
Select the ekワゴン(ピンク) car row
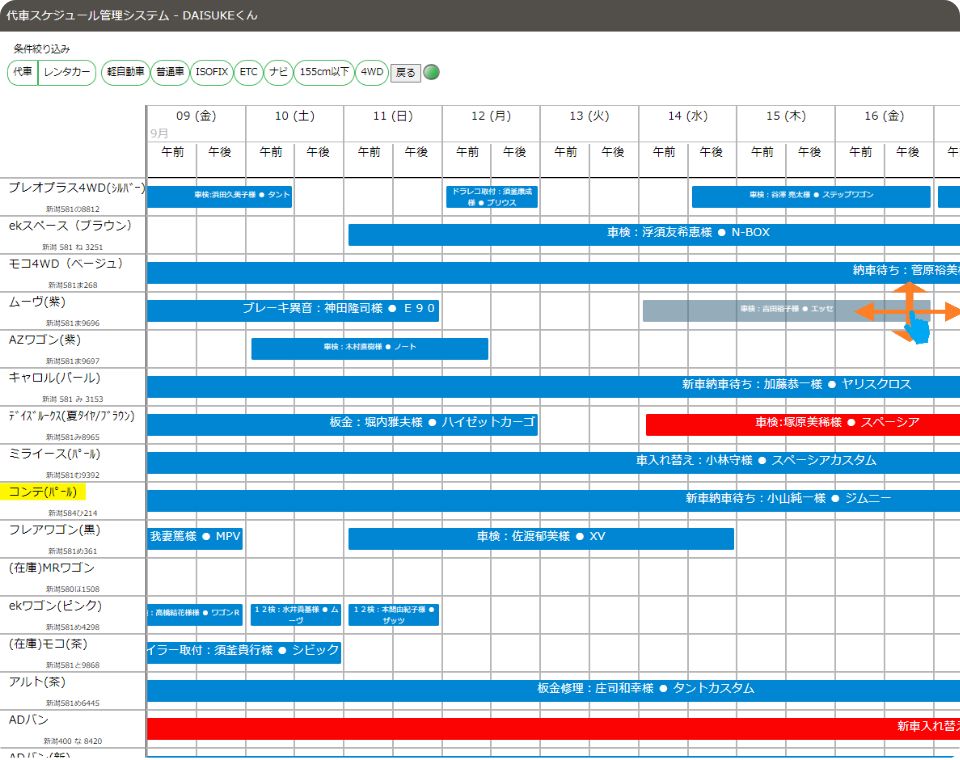[x=73, y=614]
